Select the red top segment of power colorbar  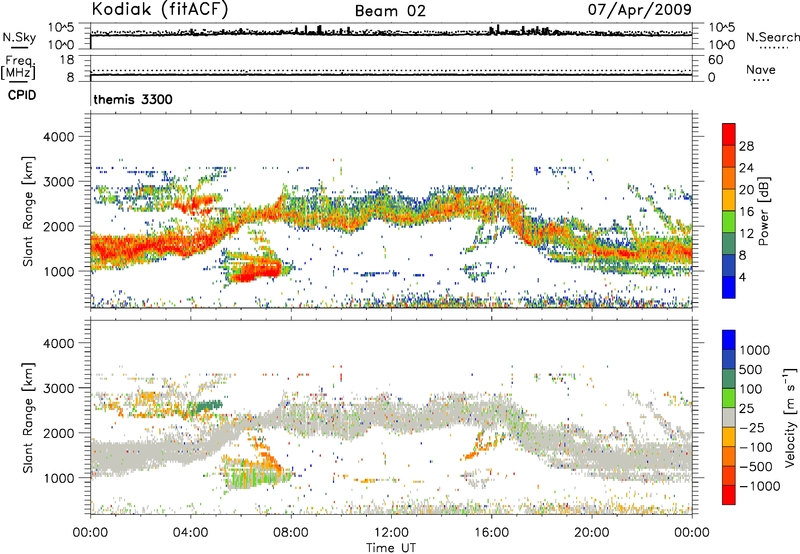click(x=729, y=134)
